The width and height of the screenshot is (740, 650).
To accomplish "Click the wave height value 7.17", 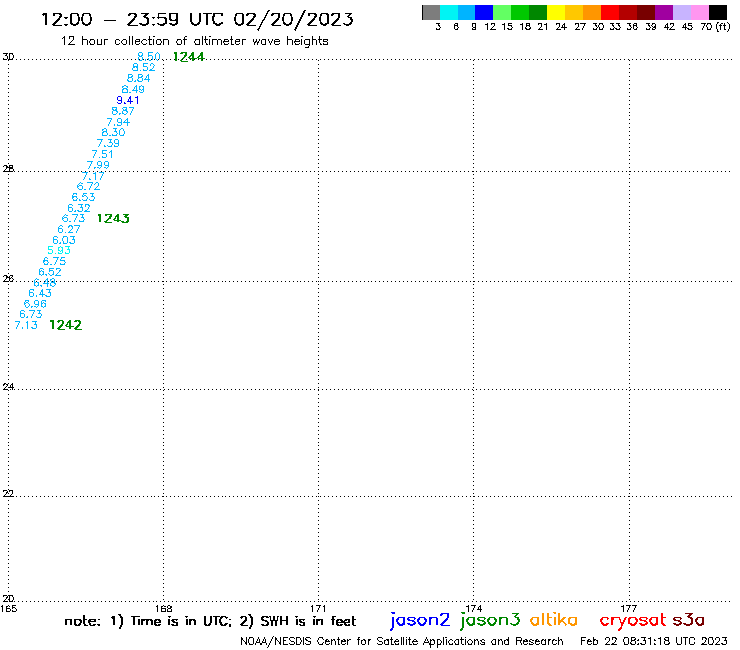I will point(93,176).
